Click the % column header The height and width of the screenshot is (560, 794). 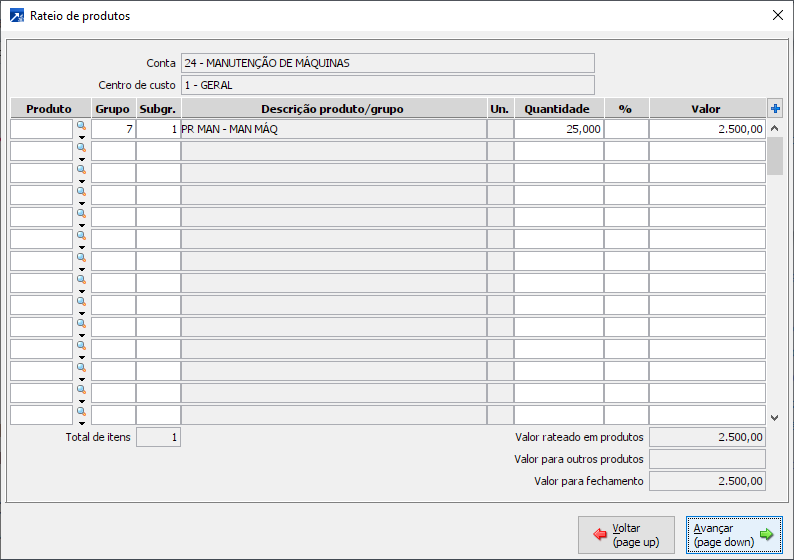coord(626,109)
